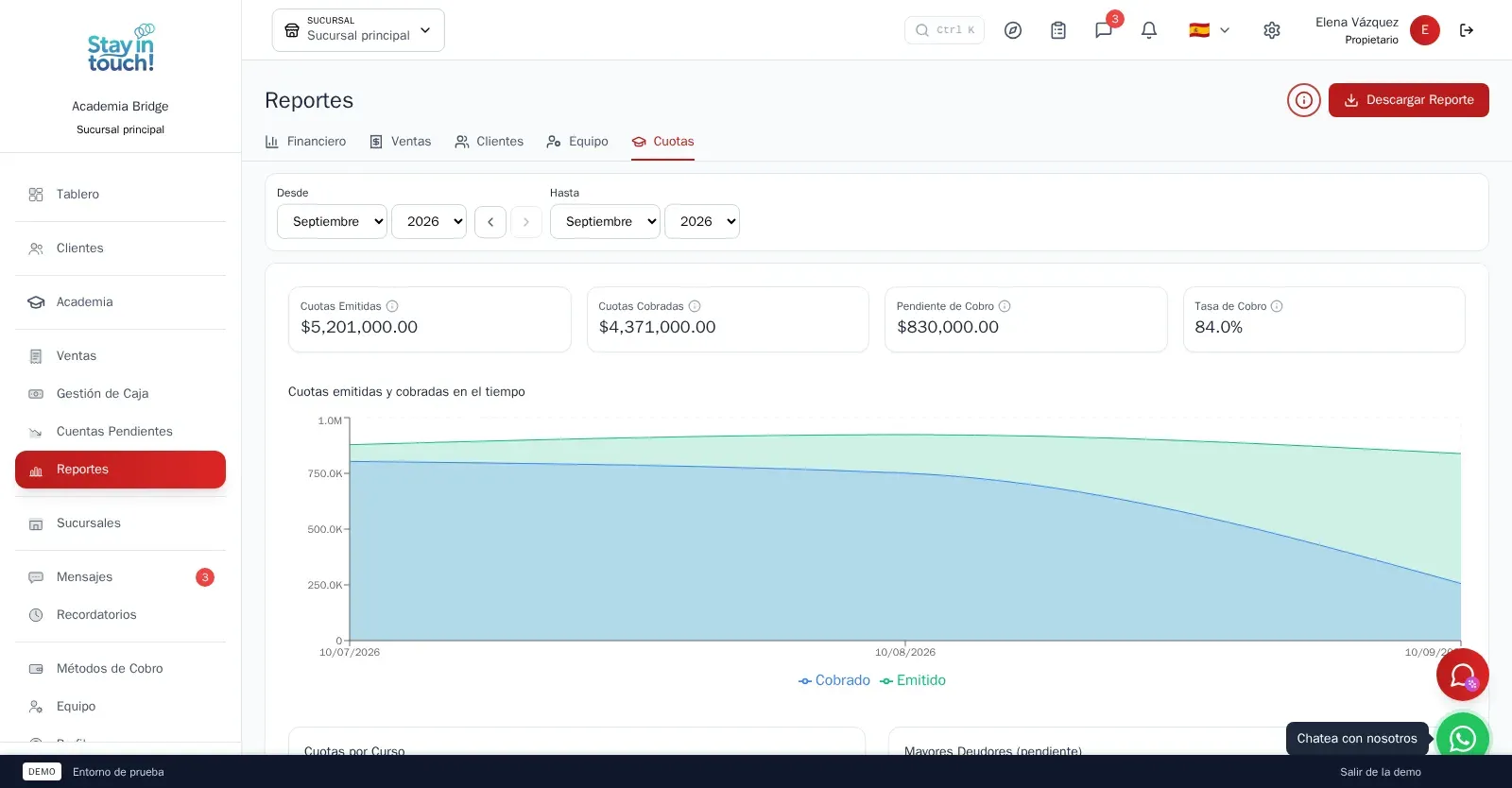Expand the Sucursal principal selector

pos(358,30)
